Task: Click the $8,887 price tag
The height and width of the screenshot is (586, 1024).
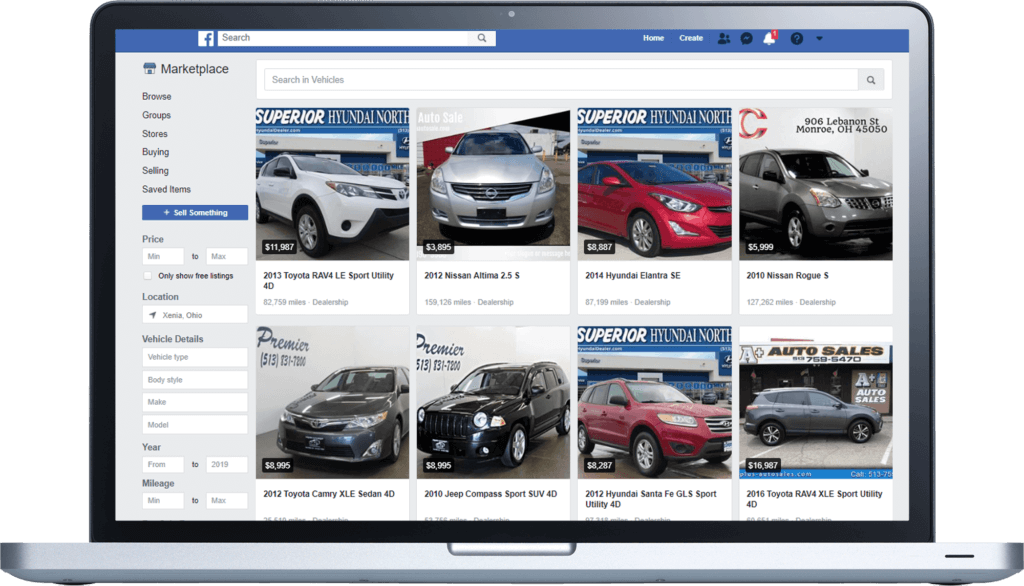Action: [600, 247]
